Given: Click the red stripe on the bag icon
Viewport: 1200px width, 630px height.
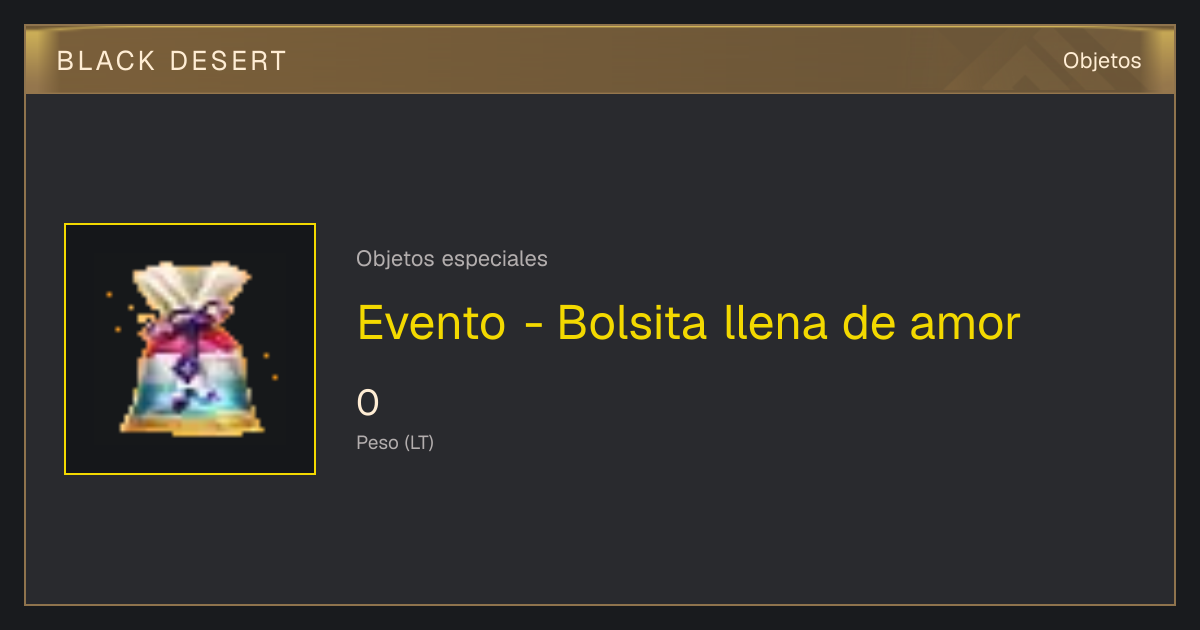Looking at the screenshot, I should pyautogui.click(x=192, y=352).
